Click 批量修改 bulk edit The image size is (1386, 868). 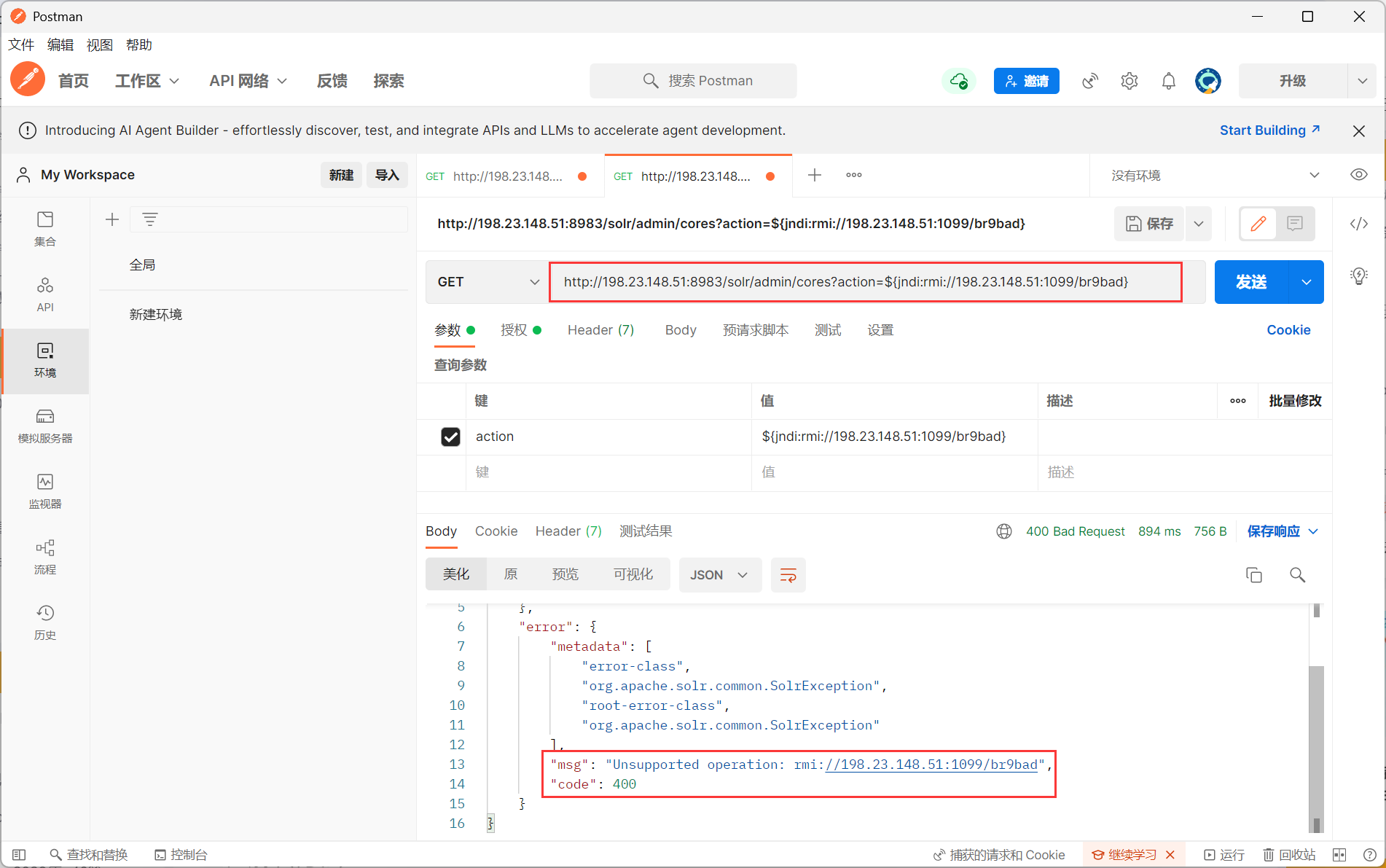pos(1295,401)
